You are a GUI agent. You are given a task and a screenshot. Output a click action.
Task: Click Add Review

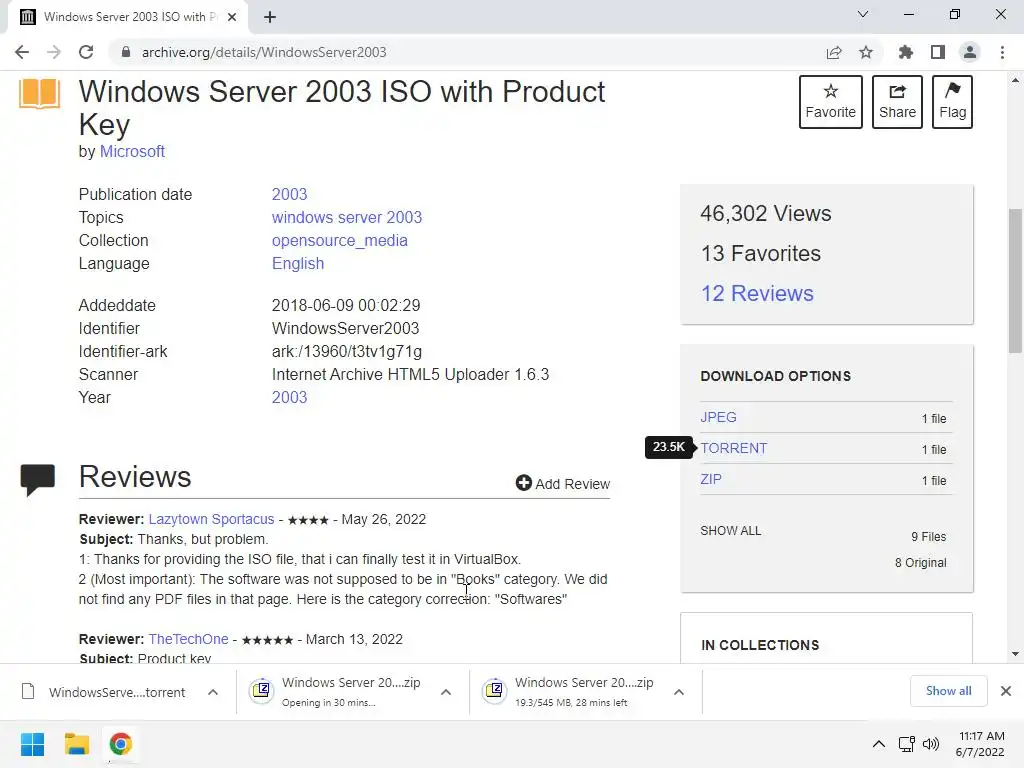563,483
